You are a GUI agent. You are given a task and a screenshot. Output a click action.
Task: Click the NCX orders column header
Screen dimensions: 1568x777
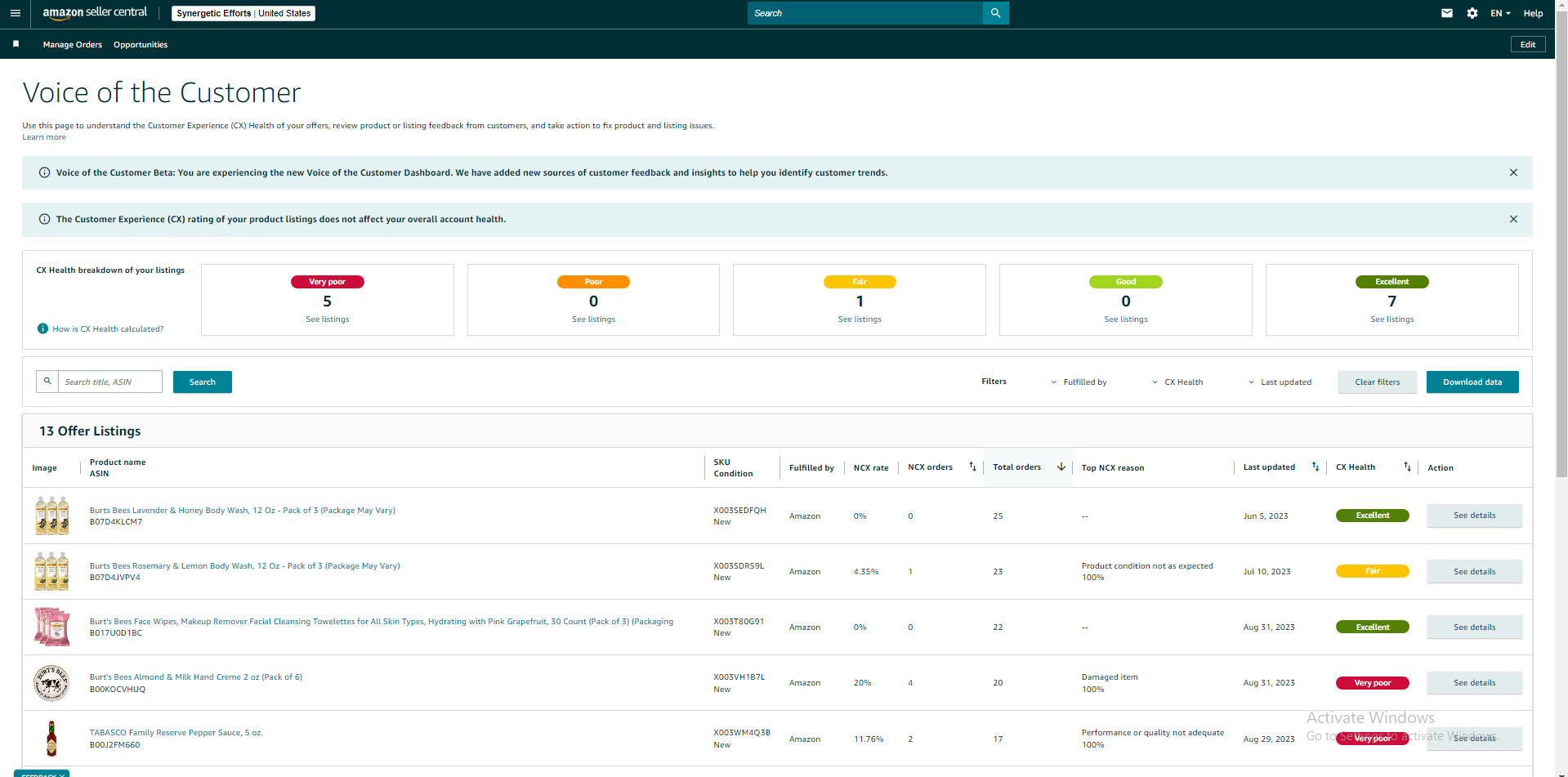[x=931, y=467]
